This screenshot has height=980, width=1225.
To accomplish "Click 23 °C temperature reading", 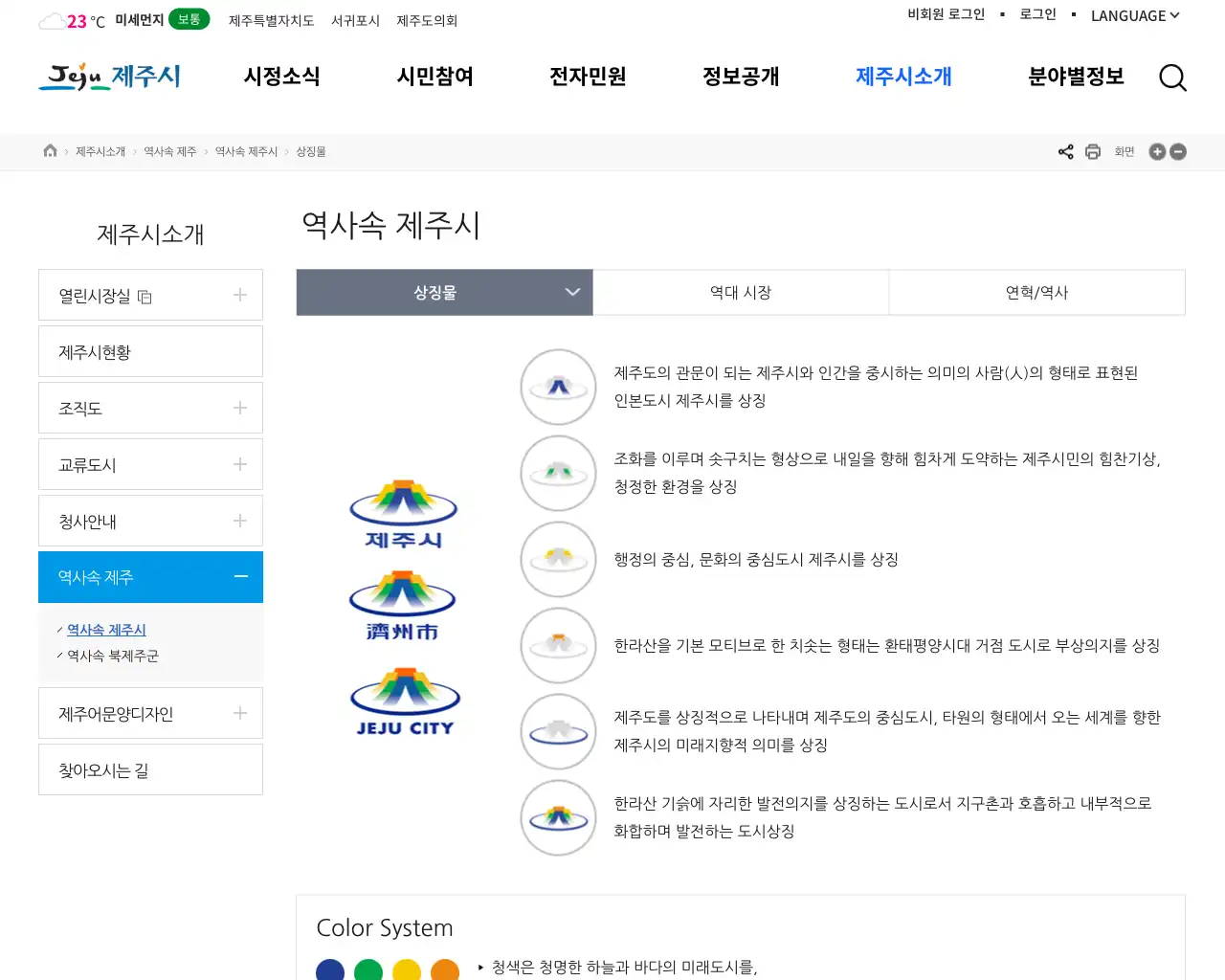I will click(86, 21).
